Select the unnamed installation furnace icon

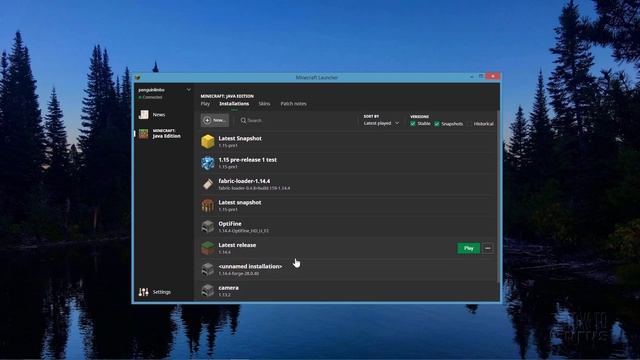point(208,269)
